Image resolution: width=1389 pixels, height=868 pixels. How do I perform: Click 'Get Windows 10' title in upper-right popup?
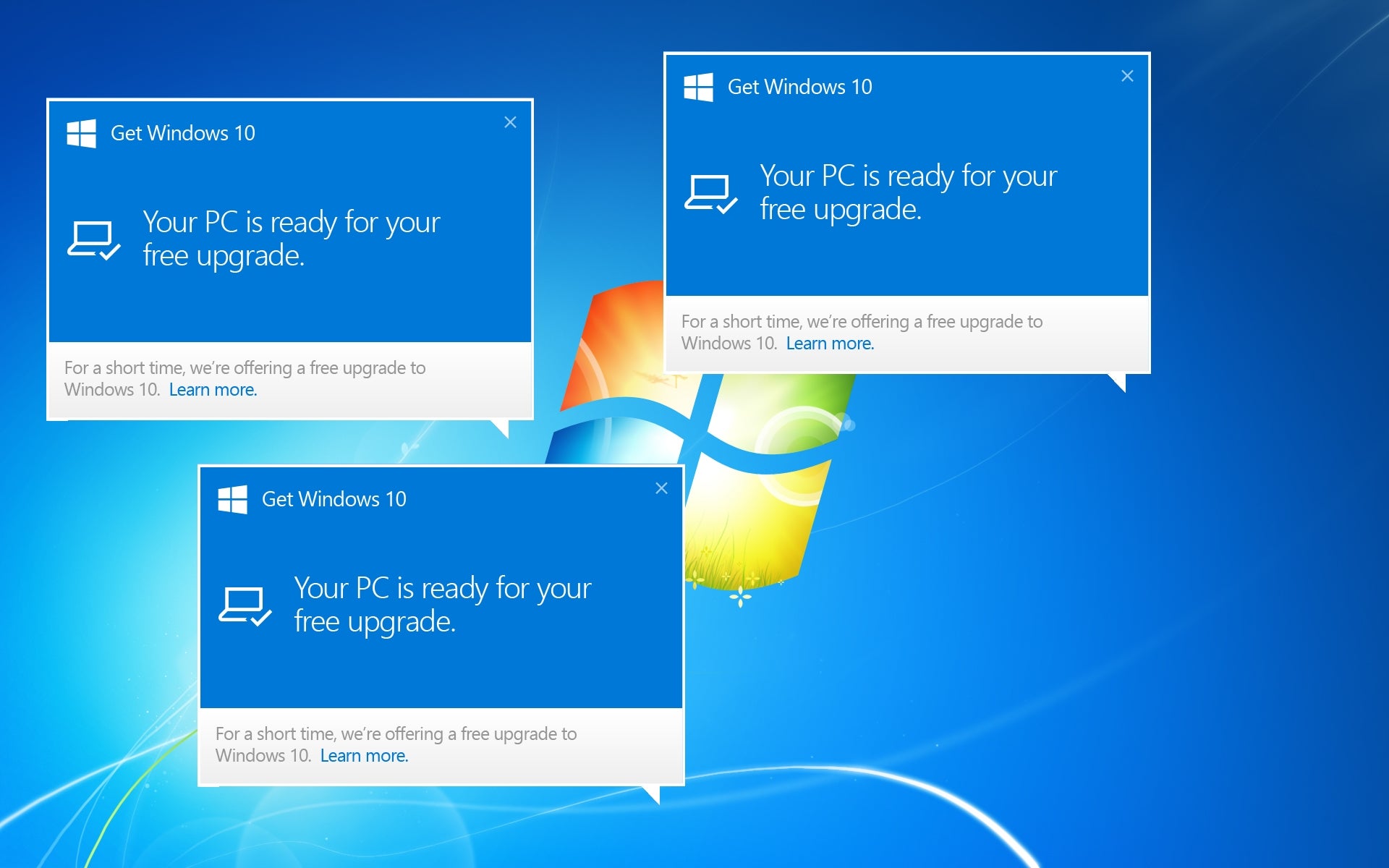click(800, 87)
